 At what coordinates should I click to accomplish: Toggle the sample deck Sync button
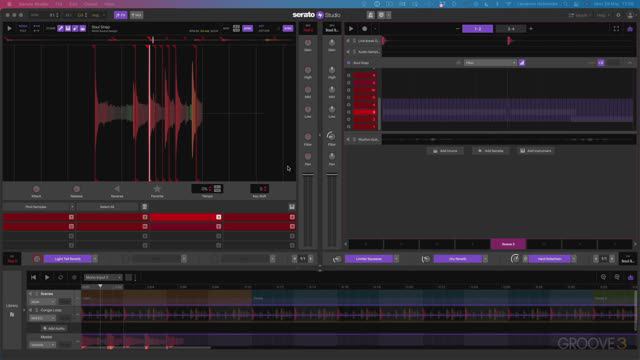click(247, 28)
